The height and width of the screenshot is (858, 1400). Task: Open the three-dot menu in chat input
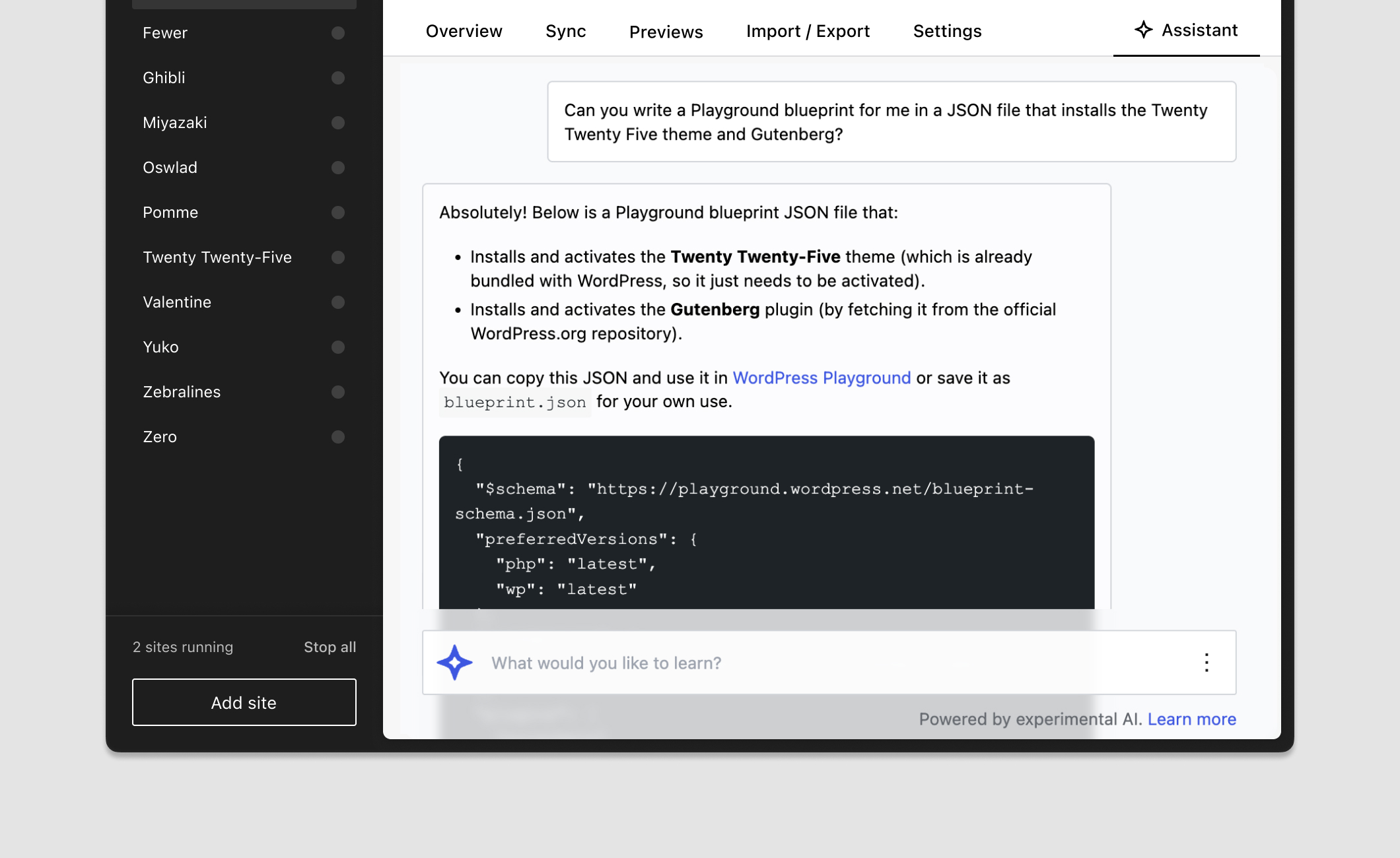[x=1207, y=663]
